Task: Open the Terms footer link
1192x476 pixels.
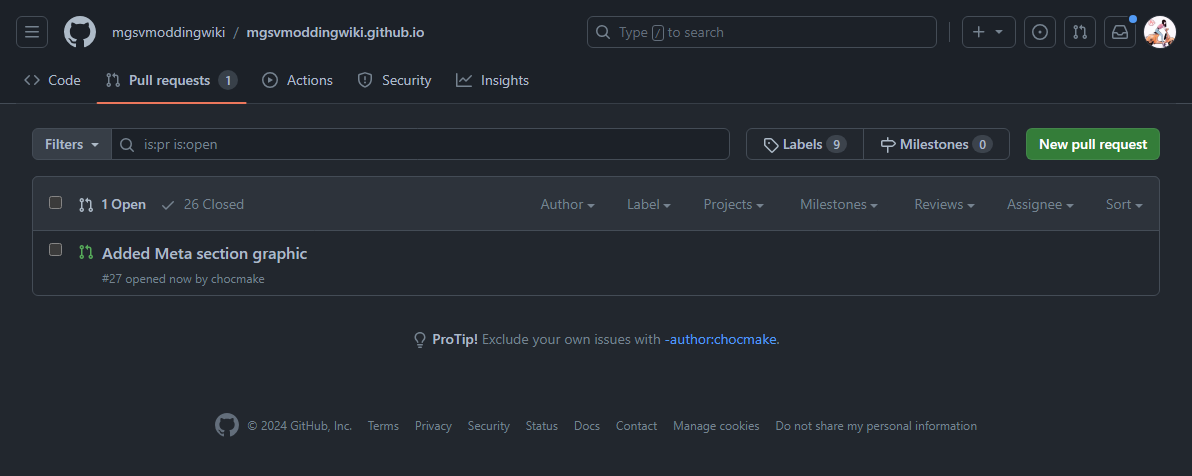Action: 383,426
